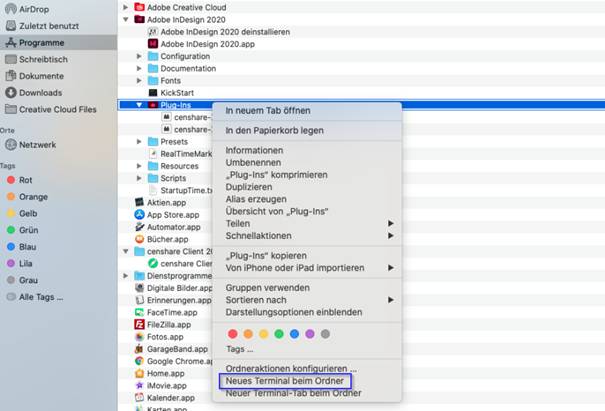The height and width of the screenshot is (411, 605).
Task: Click the Home.app house icon
Action: pos(139,373)
